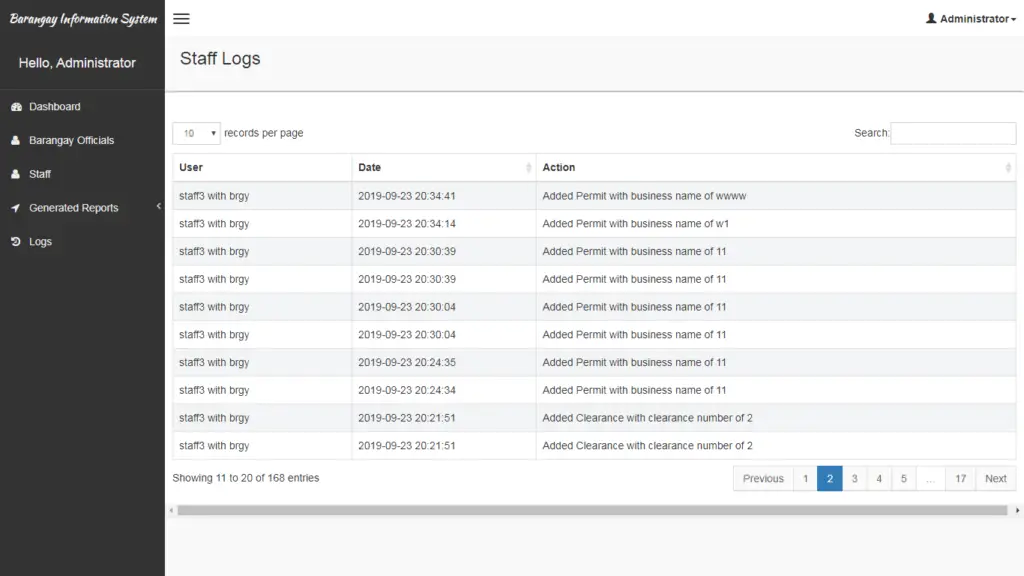1024x576 pixels.
Task: Select the Barangay Officials person icon
Action: coord(17,140)
